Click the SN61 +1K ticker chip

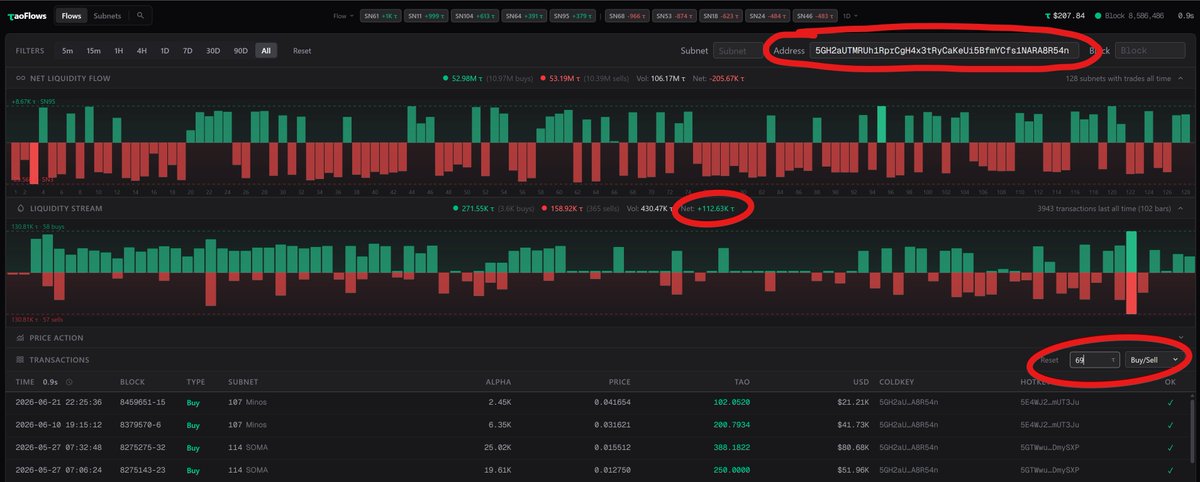382,17
